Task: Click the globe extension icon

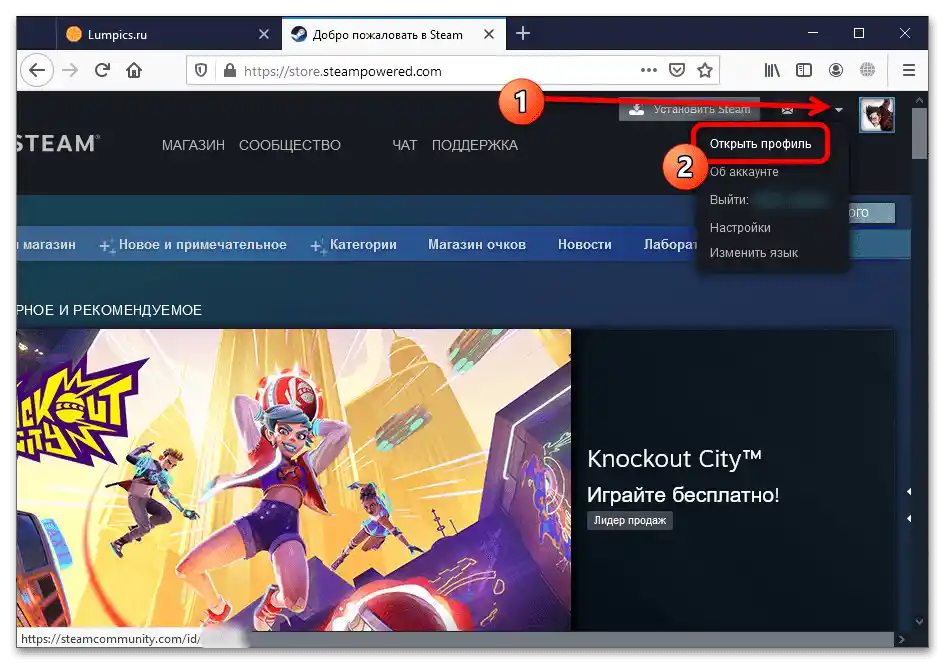Action: [x=867, y=70]
